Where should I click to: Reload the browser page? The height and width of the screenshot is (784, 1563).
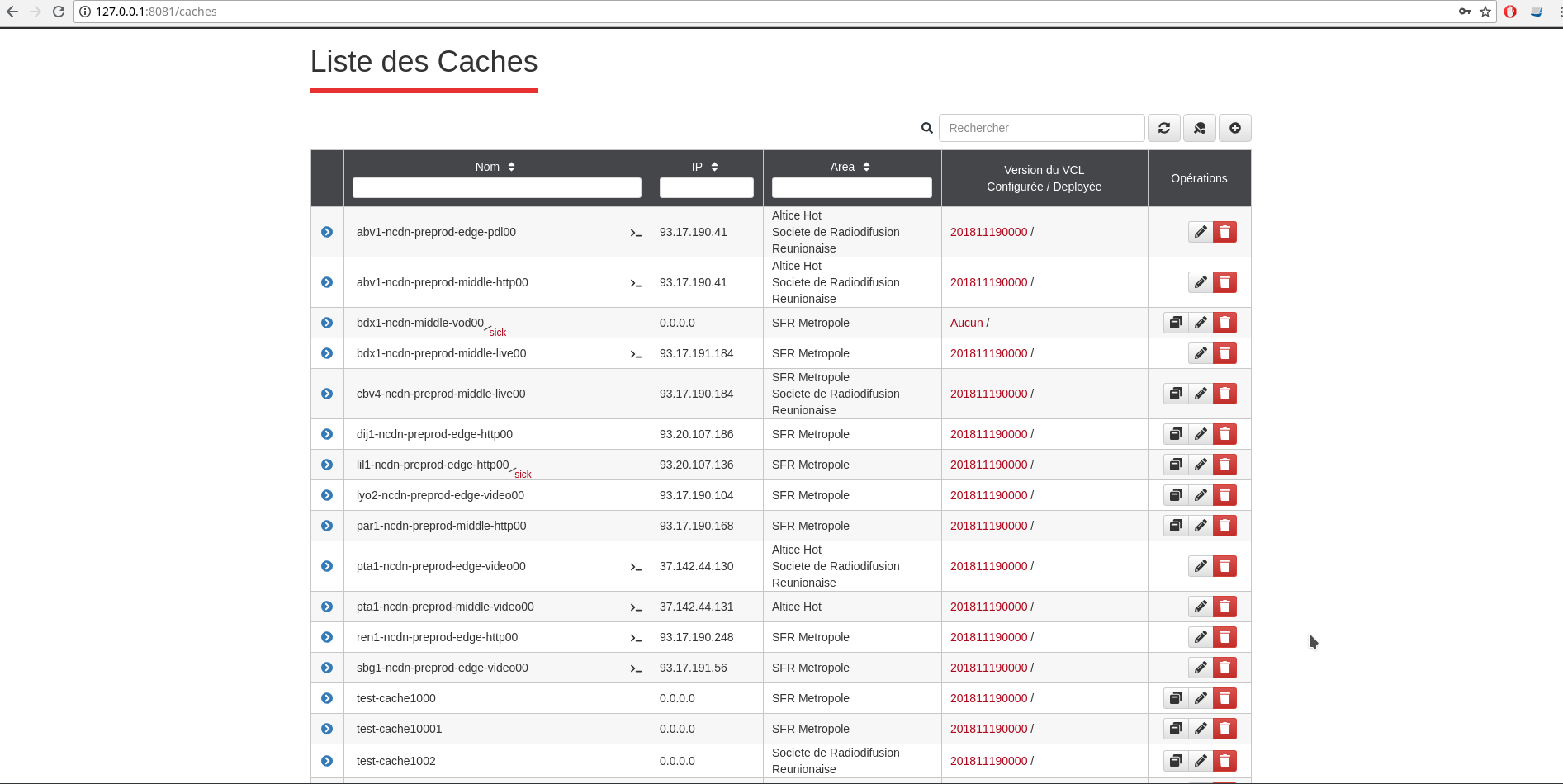click(x=59, y=12)
